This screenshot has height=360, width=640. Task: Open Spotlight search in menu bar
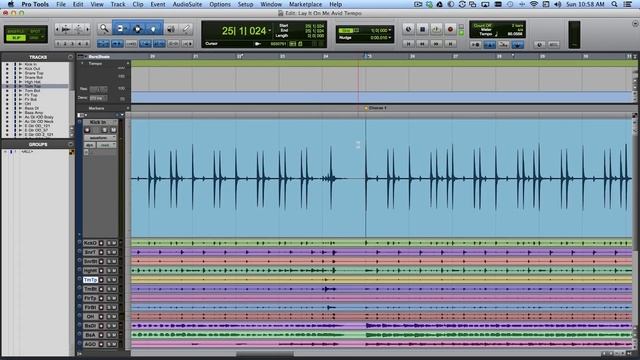click(614, 4)
